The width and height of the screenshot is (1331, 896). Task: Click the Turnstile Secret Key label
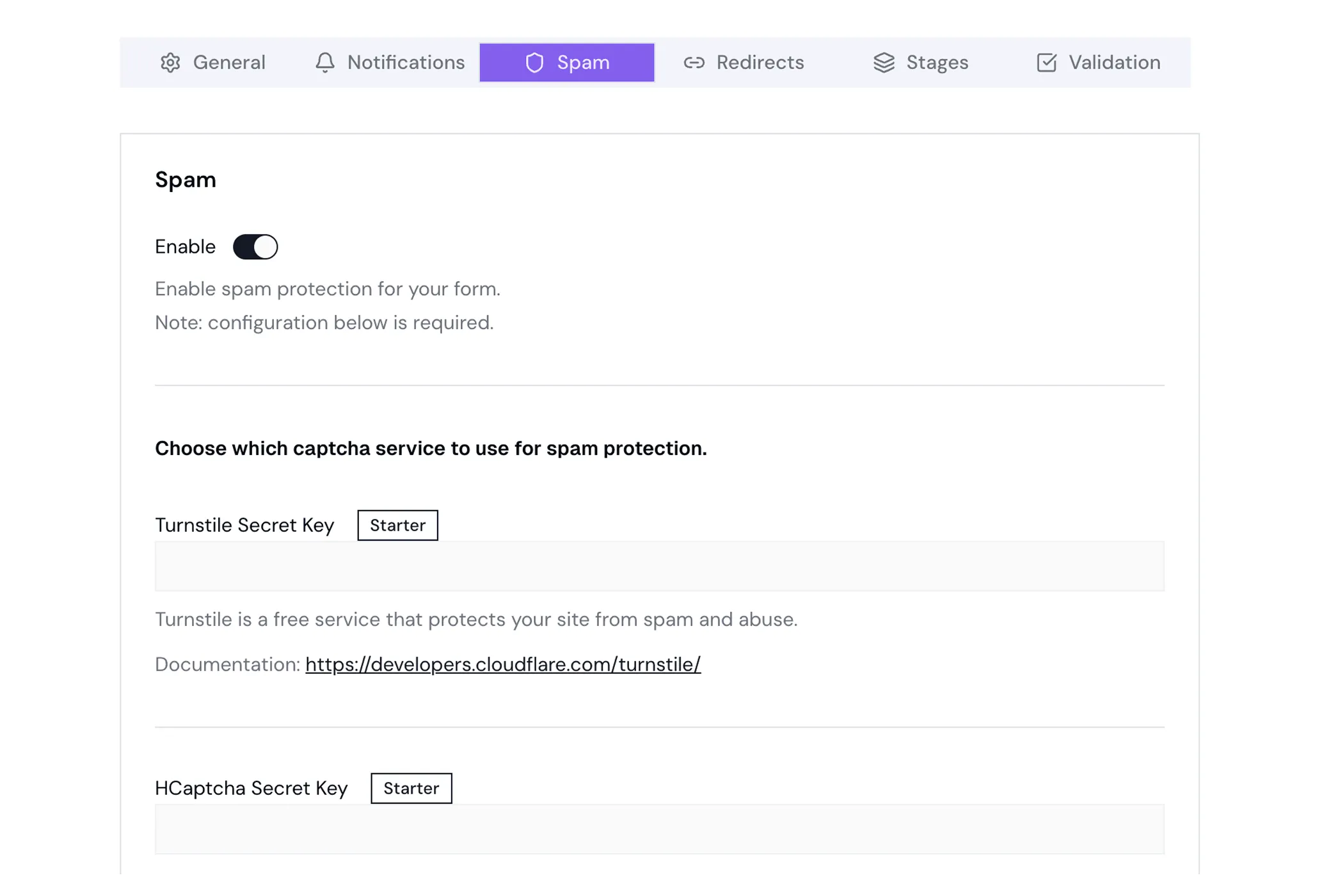244,525
